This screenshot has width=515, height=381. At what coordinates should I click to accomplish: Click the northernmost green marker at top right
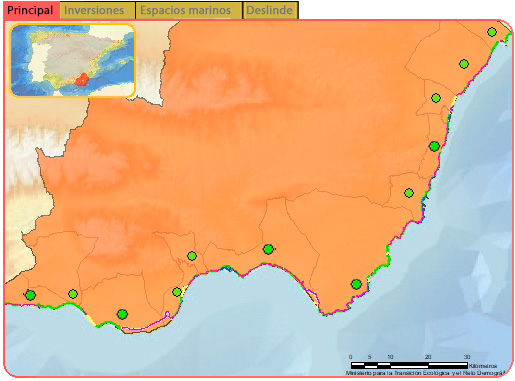pos(492,32)
